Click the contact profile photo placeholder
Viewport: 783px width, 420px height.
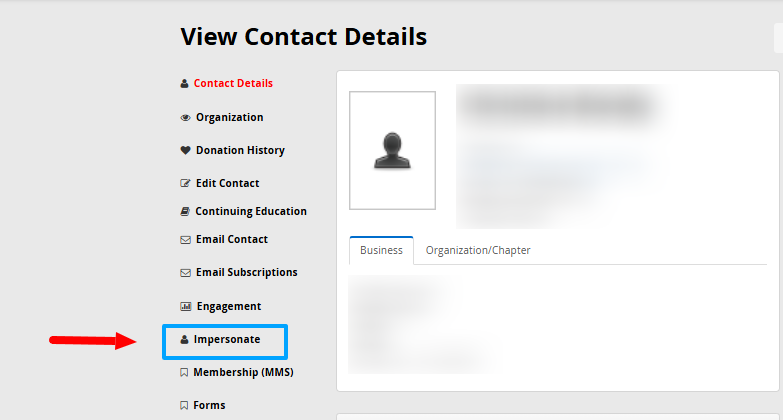[392, 150]
